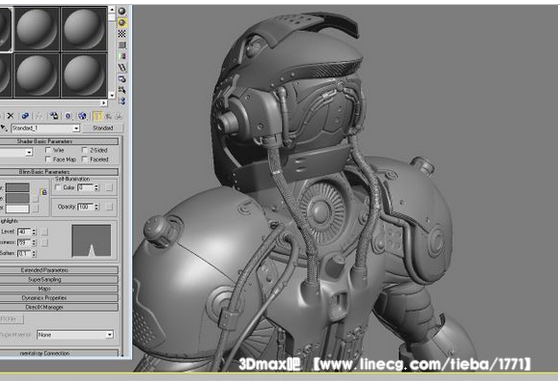The image size is (560, 381).
Task: Click the Select by Material icon
Action: 122,90
